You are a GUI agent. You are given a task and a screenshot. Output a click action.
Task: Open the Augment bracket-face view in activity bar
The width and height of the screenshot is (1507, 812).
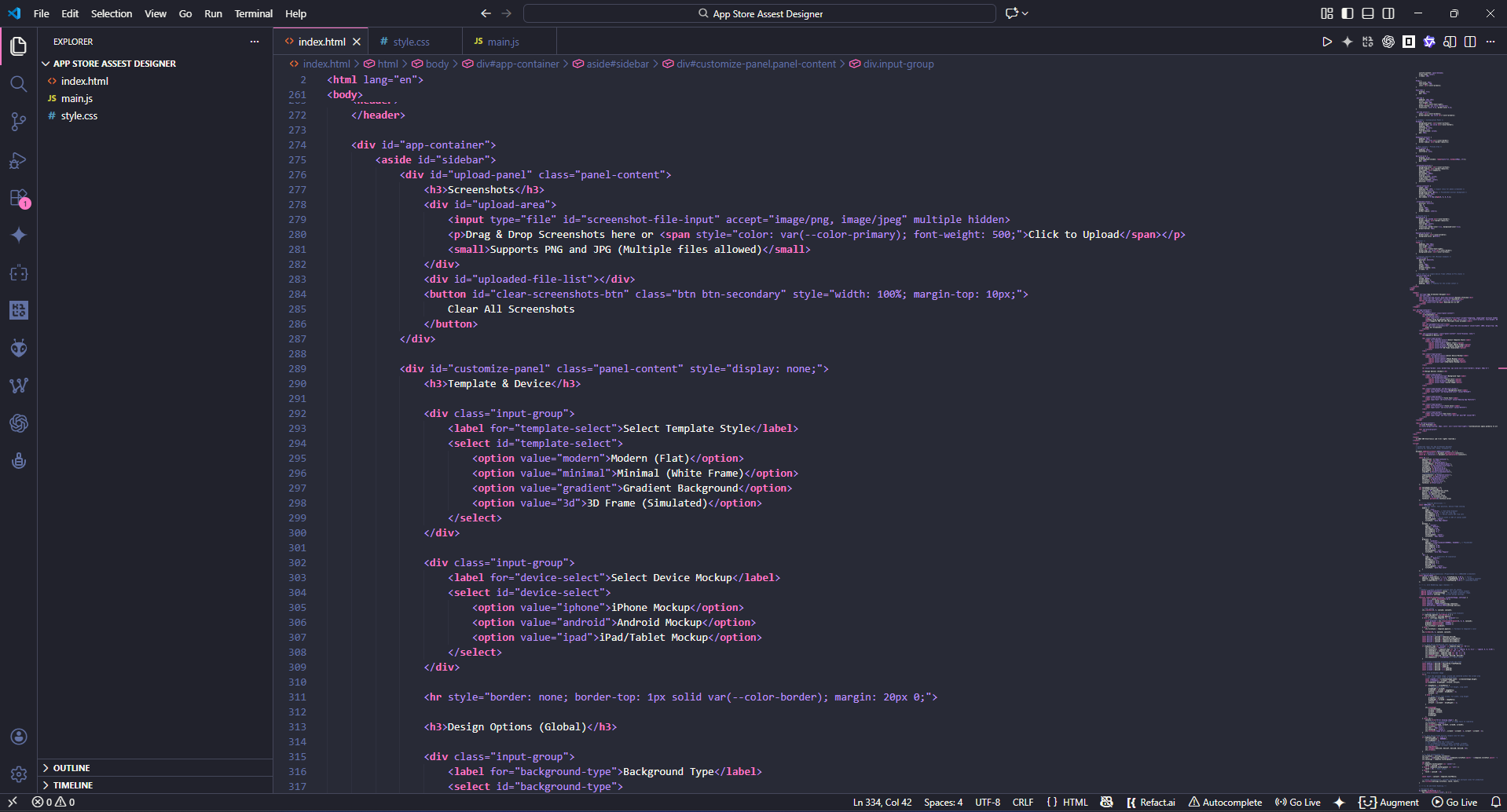click(x=19, y=273)
